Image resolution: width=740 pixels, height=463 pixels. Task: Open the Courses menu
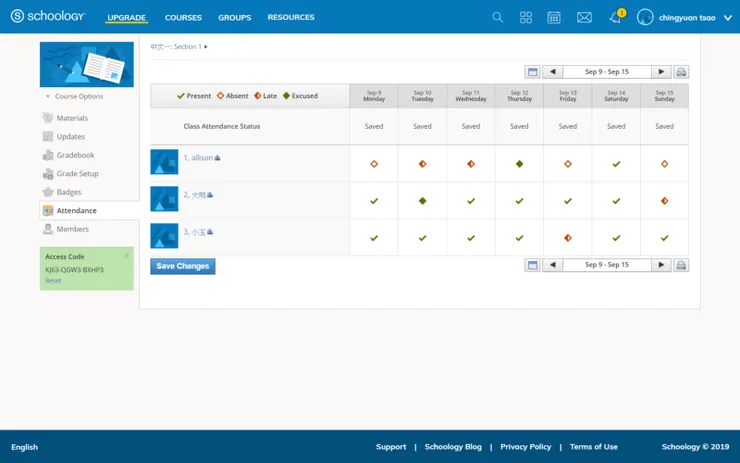183,17
